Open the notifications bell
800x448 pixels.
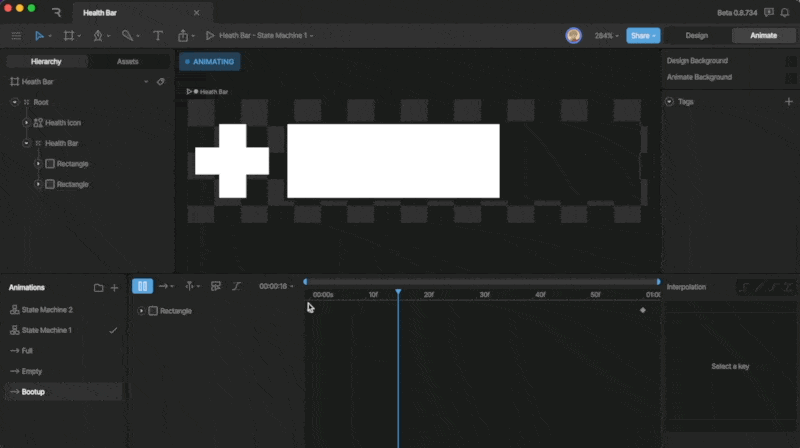[x=785, y=12]
